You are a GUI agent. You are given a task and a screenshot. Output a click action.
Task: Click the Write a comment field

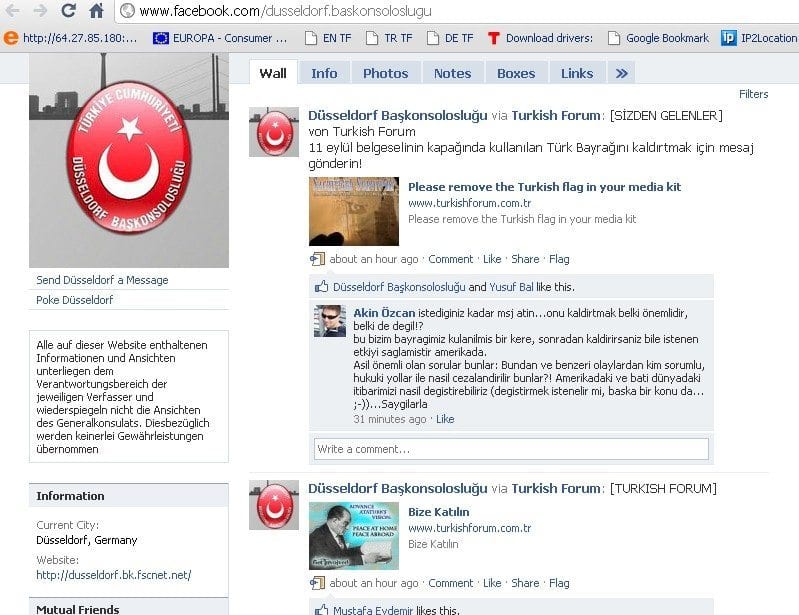pos(511,449)
